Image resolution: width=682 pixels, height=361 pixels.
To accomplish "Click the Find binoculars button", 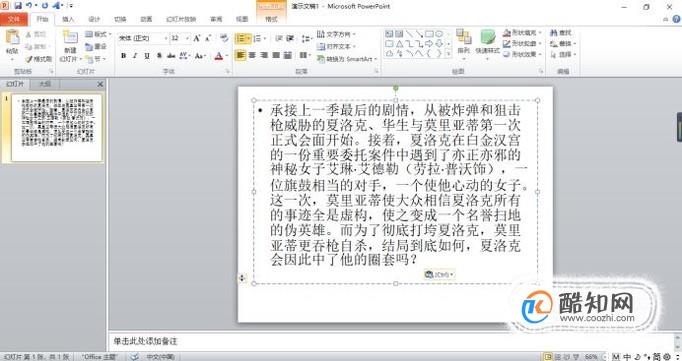I will (561, 33).
